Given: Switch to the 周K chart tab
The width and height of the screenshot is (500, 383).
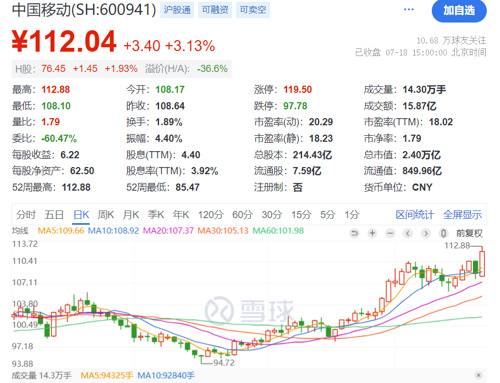Looking at the screenshot, I should click(106, 215).
